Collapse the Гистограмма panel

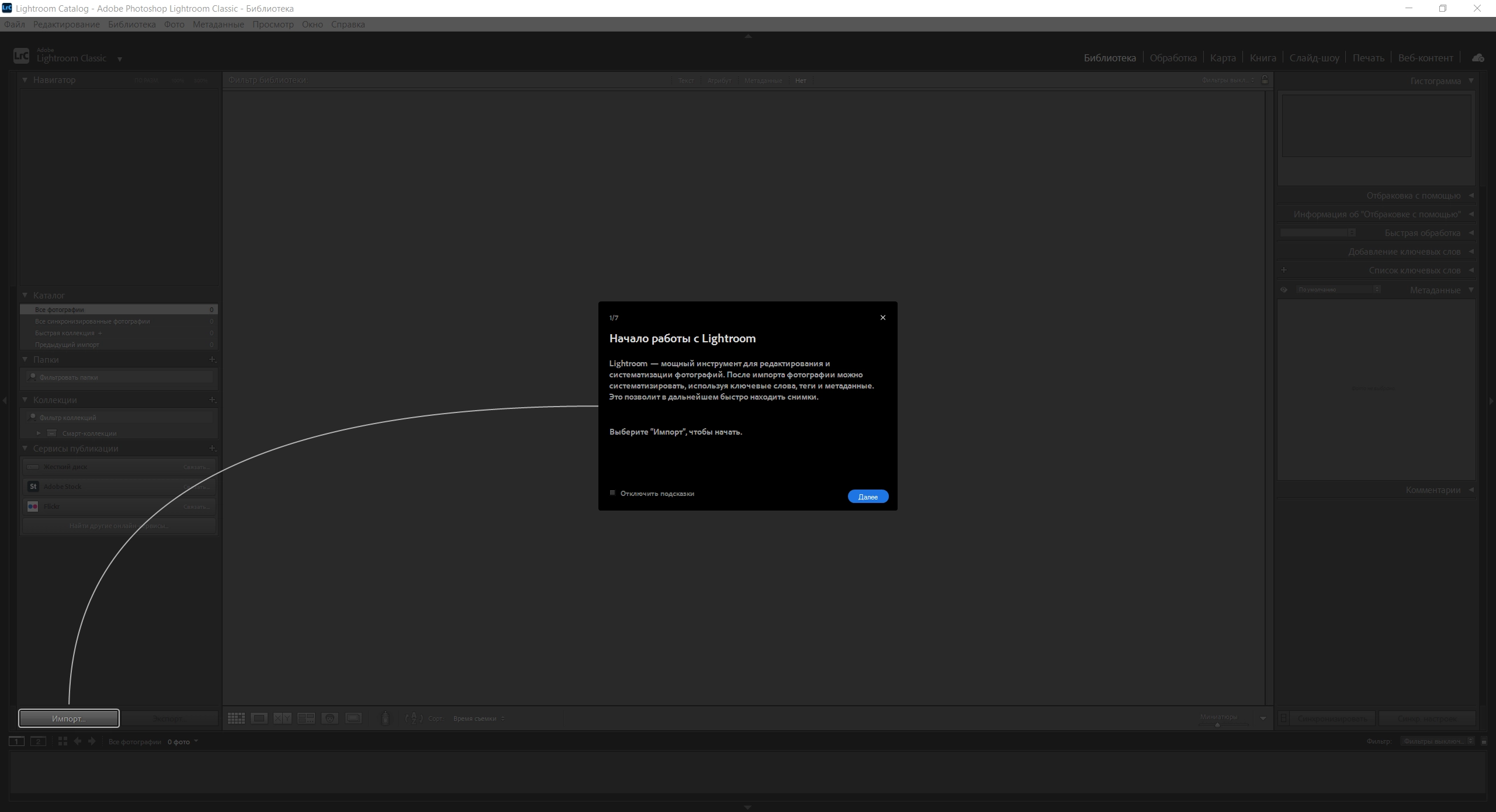tap(1471, 81)
